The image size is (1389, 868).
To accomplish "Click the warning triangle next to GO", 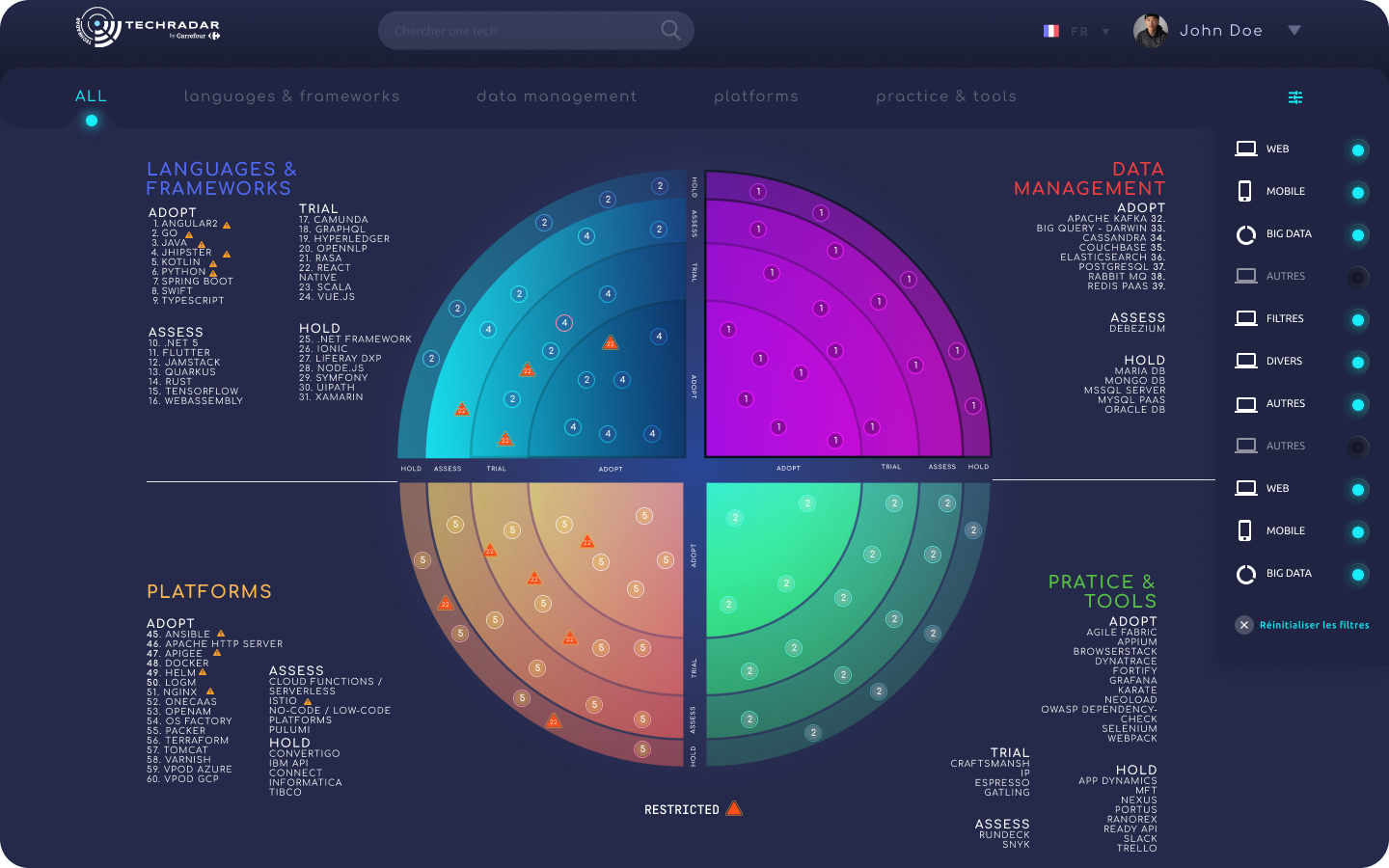I will [189, 234].
